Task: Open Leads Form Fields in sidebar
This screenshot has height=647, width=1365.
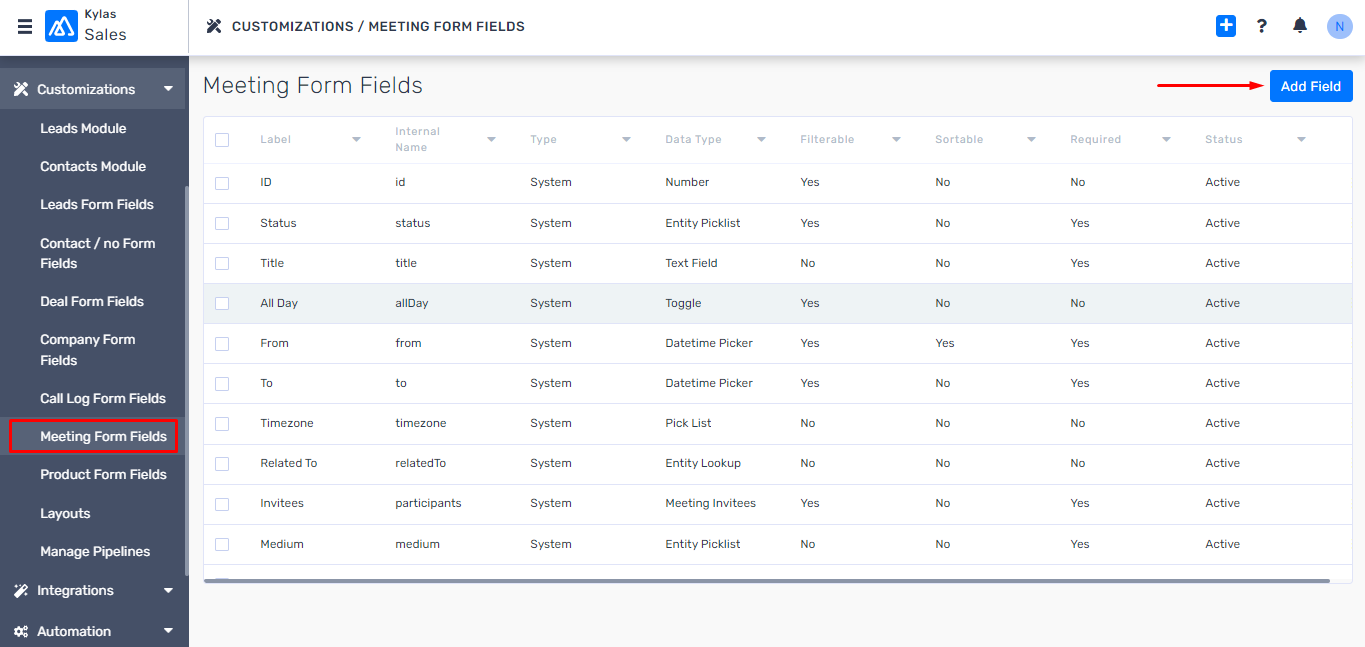Action: 97,204
